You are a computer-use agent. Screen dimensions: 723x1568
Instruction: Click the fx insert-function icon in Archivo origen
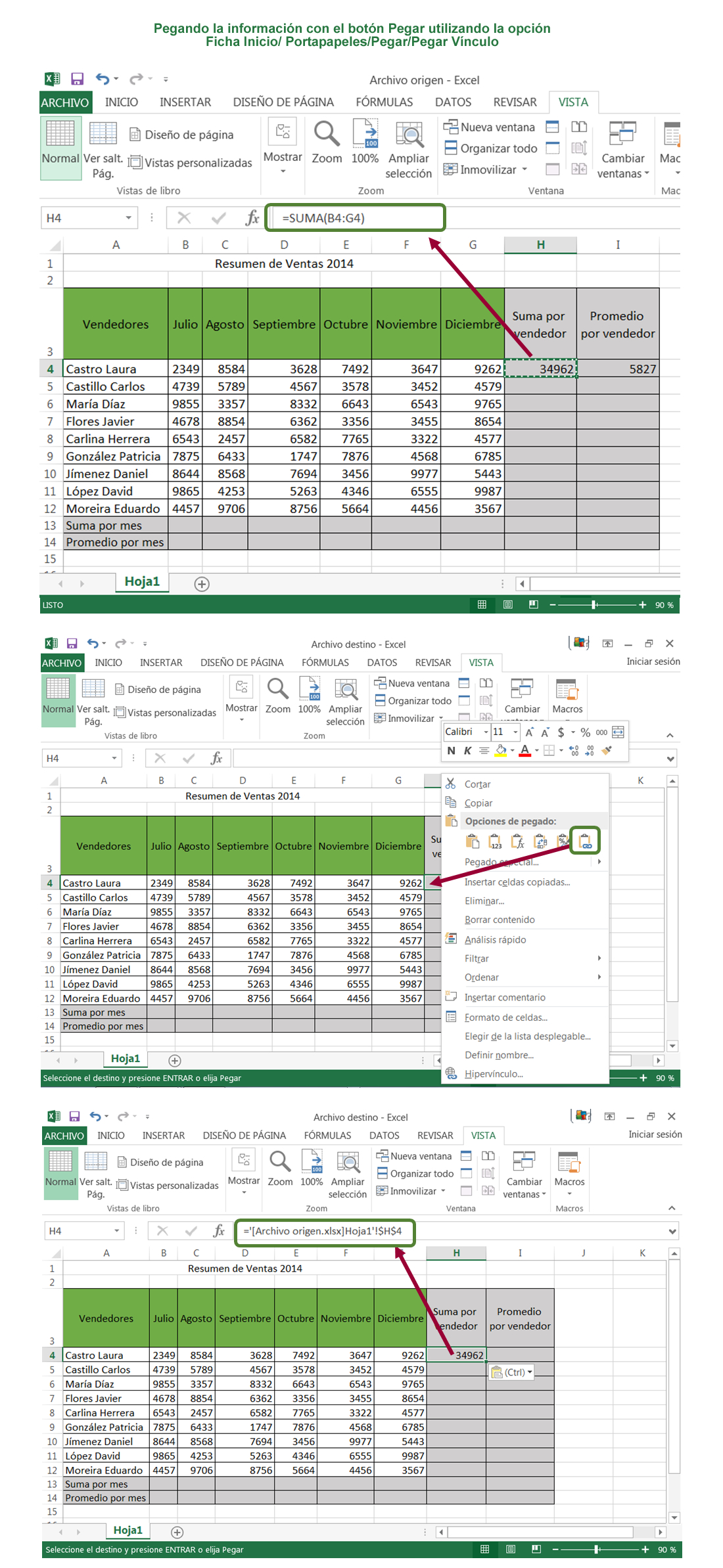pyautogui.click(x=252, y=218)
